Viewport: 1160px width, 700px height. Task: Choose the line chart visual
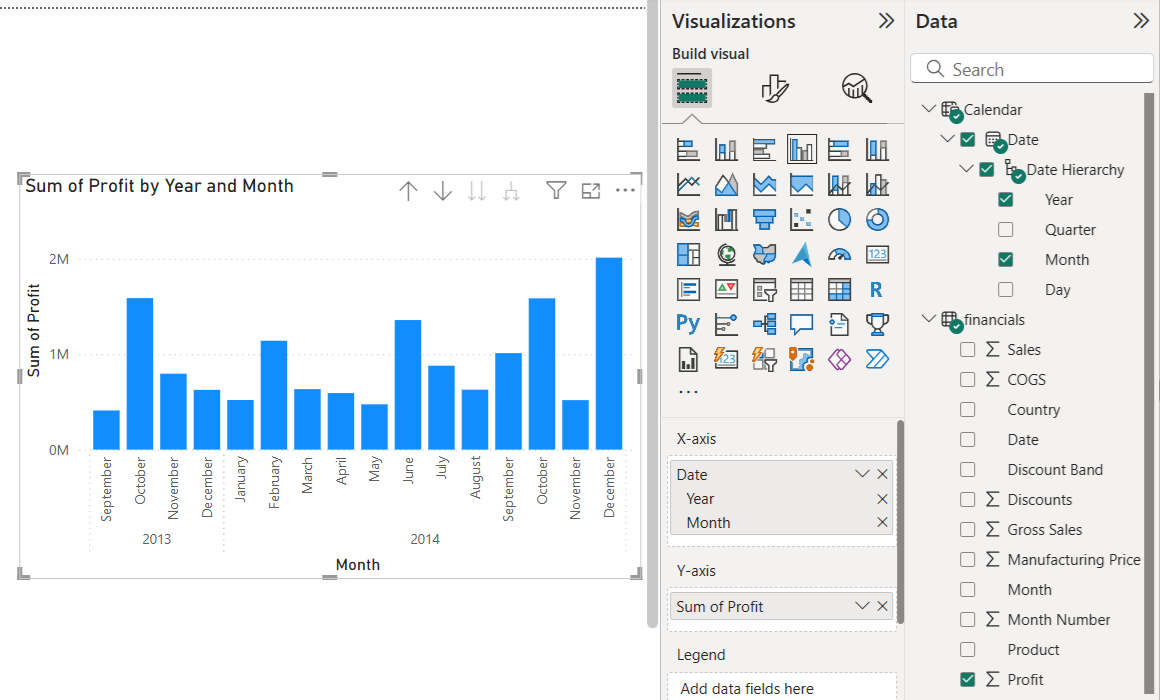[688, 184]
